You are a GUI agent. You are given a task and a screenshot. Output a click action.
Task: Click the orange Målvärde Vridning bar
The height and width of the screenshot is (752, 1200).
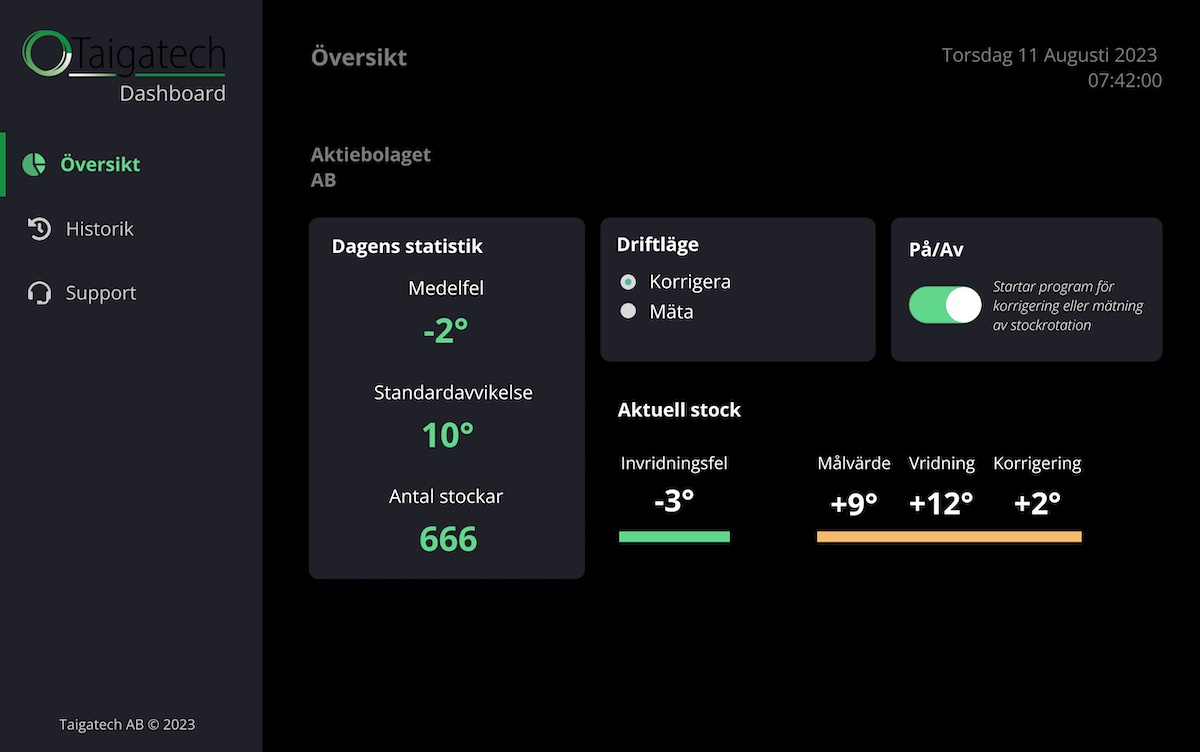click(949, 537)
